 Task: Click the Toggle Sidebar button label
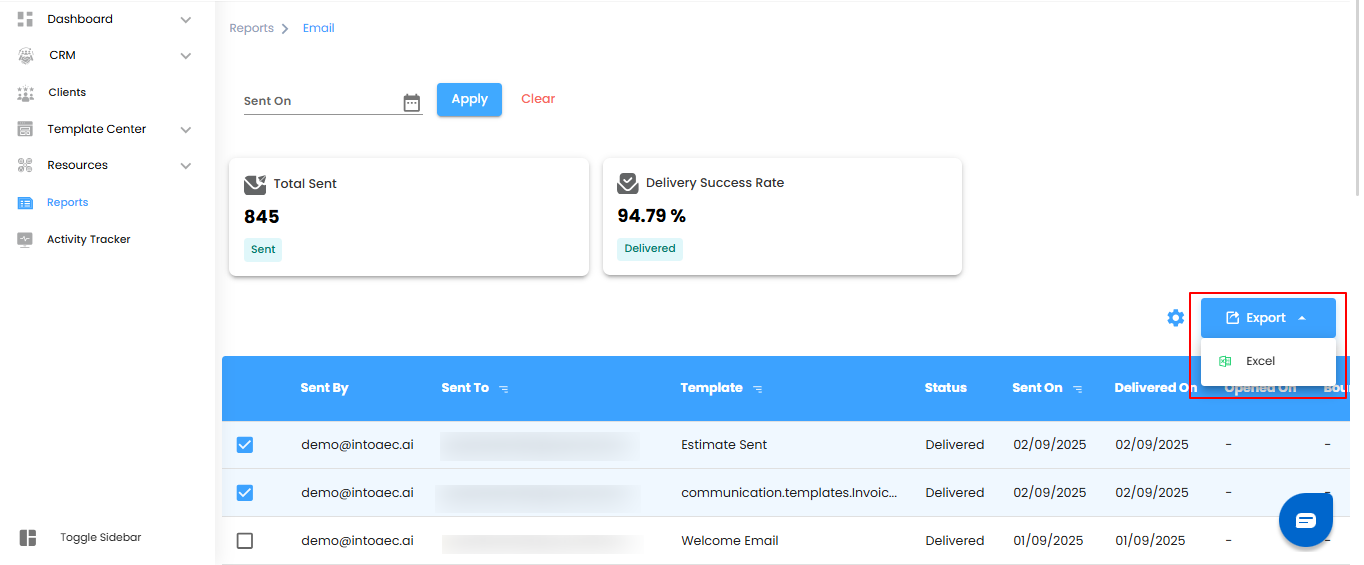(101, 538)
